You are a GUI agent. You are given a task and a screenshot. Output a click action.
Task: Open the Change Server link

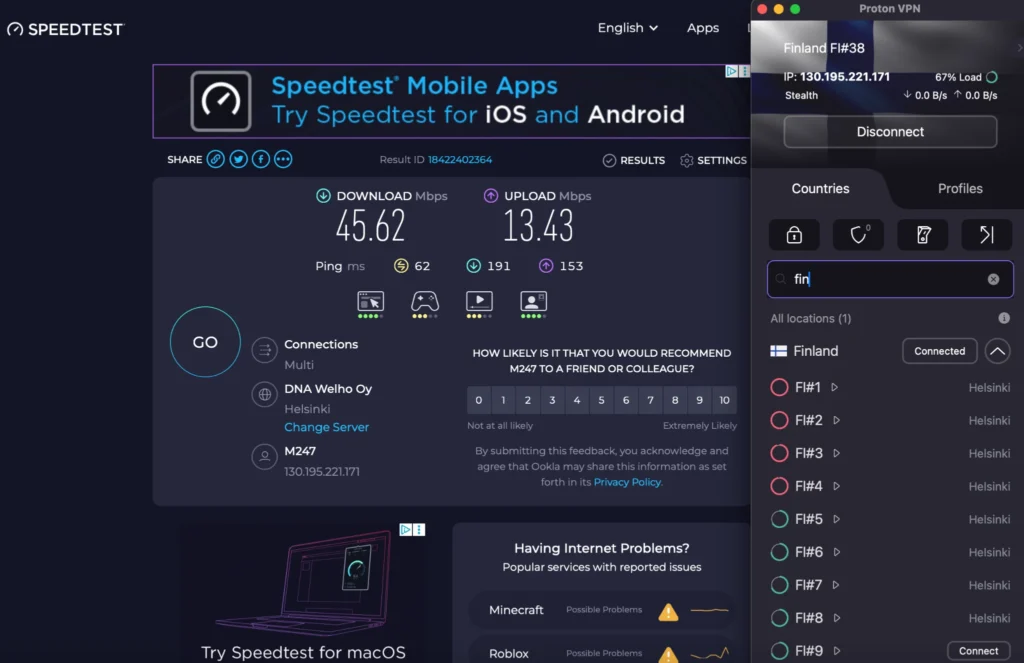click(x=326, y=426)
